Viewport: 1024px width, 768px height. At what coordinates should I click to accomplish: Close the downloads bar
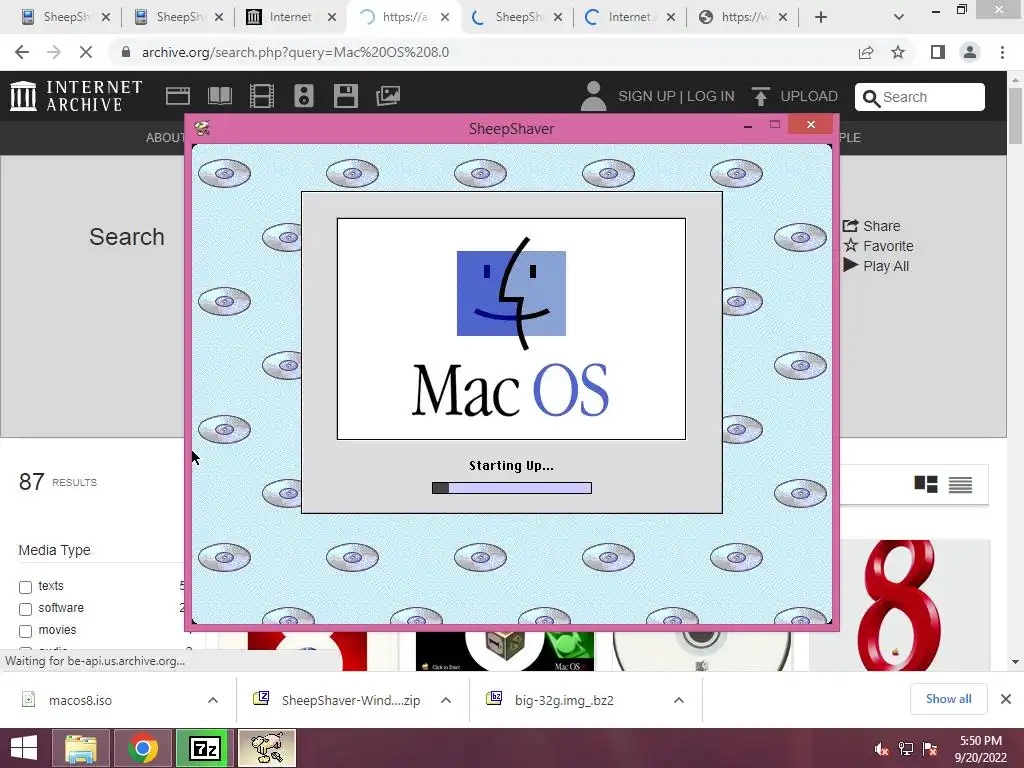[x=1006, y=699]
